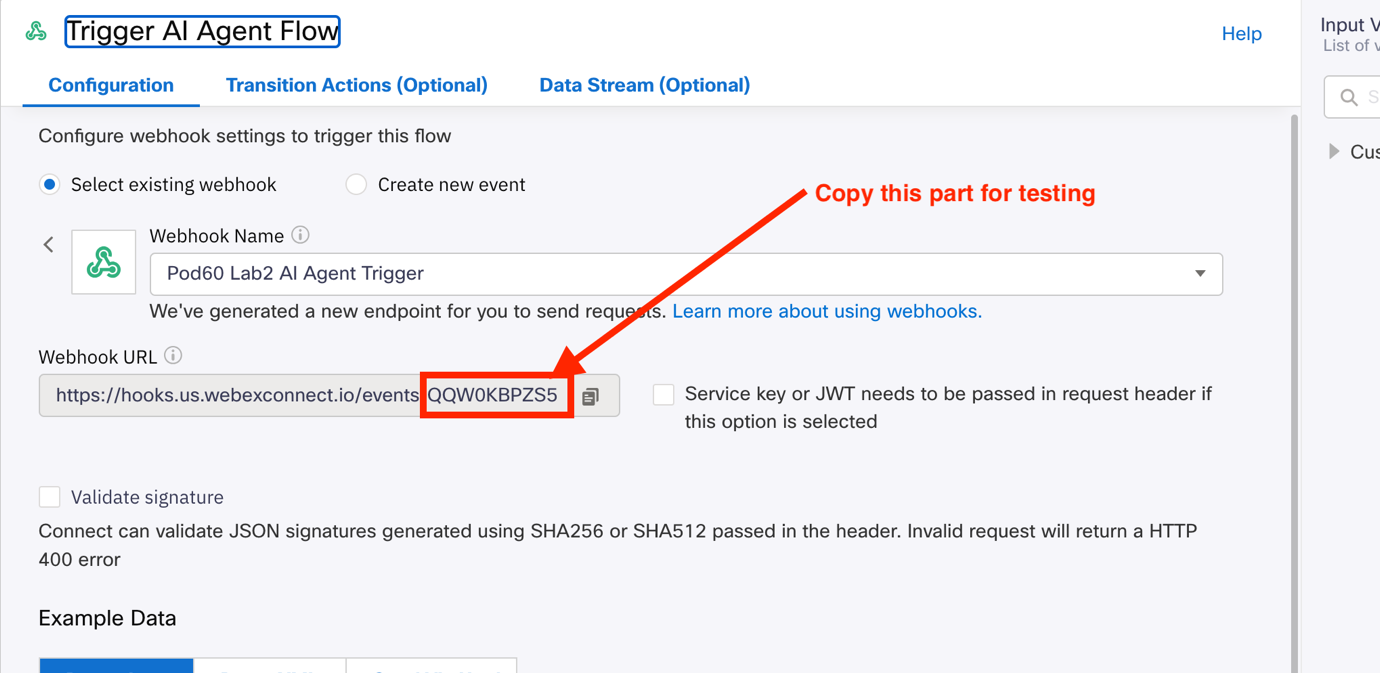Choose the 'Create new event' radio option
Viewport: 1380px width, 673px height.
click(x=356, y=185)
